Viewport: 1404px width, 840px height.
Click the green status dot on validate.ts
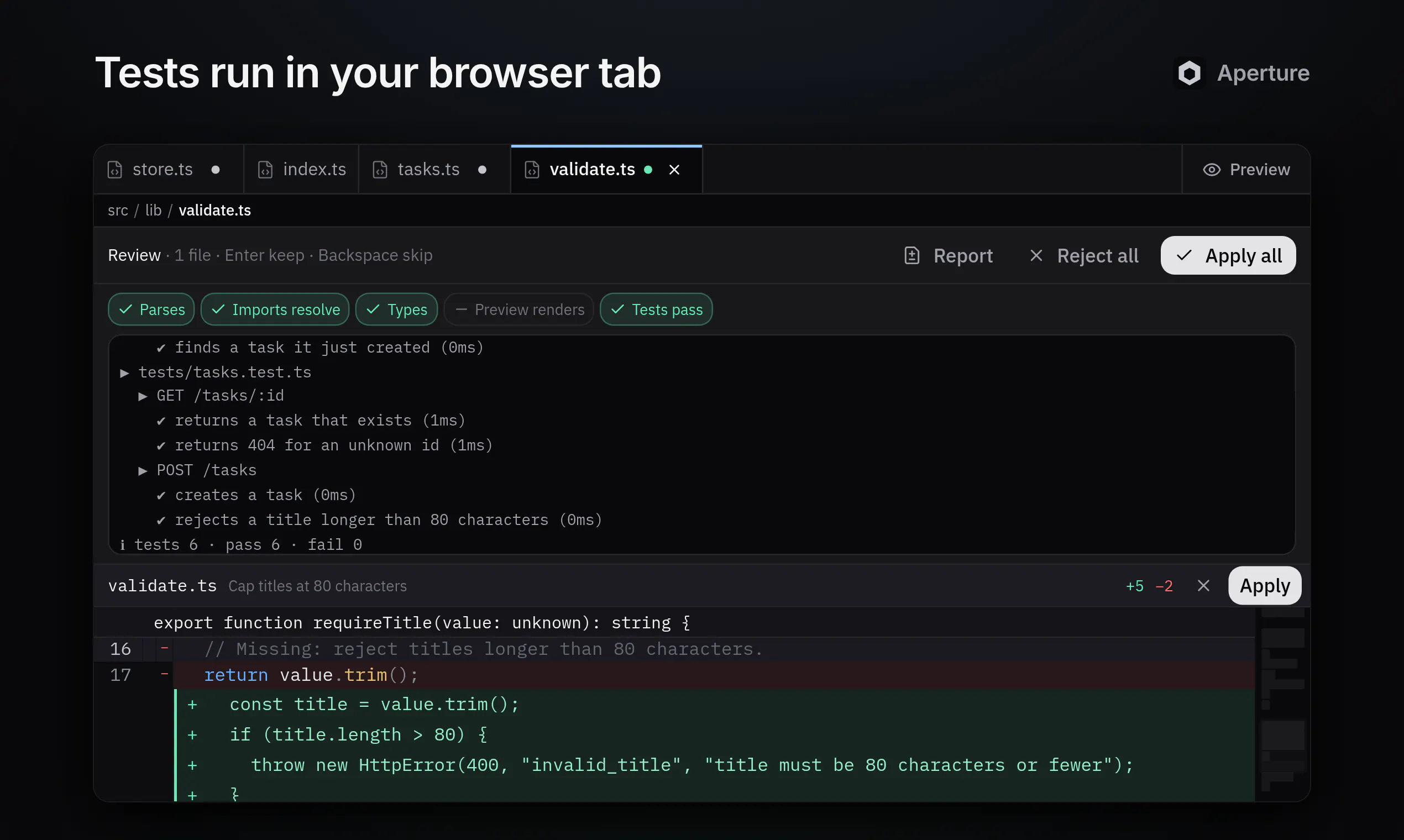[x=648, y=170]
